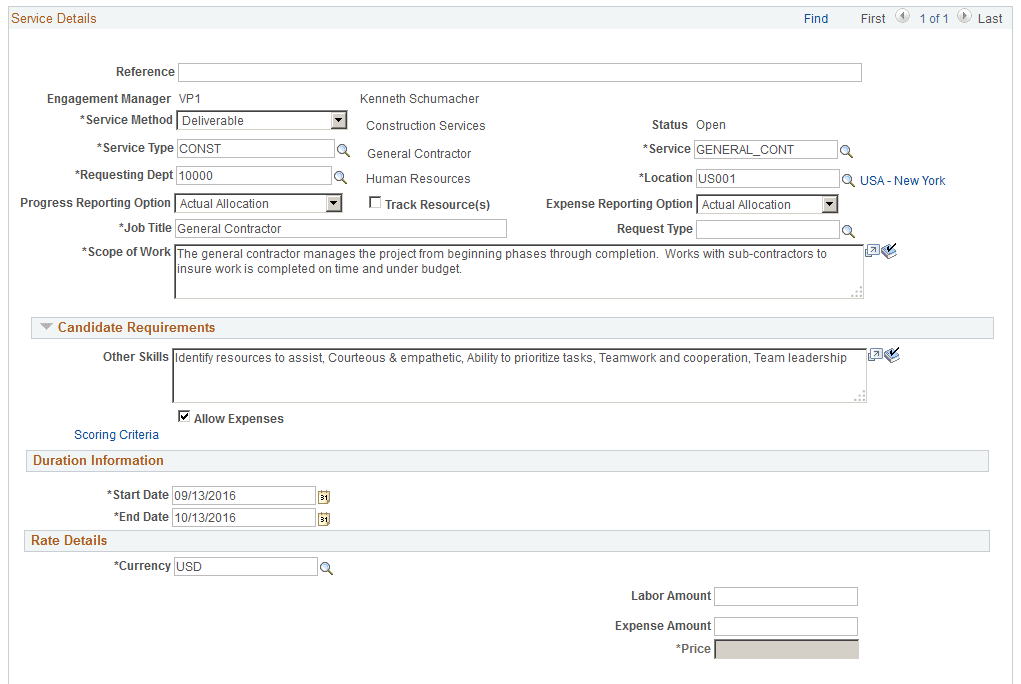
Task: Spell check the Other Skills field
Action: [x=892, y=354]
